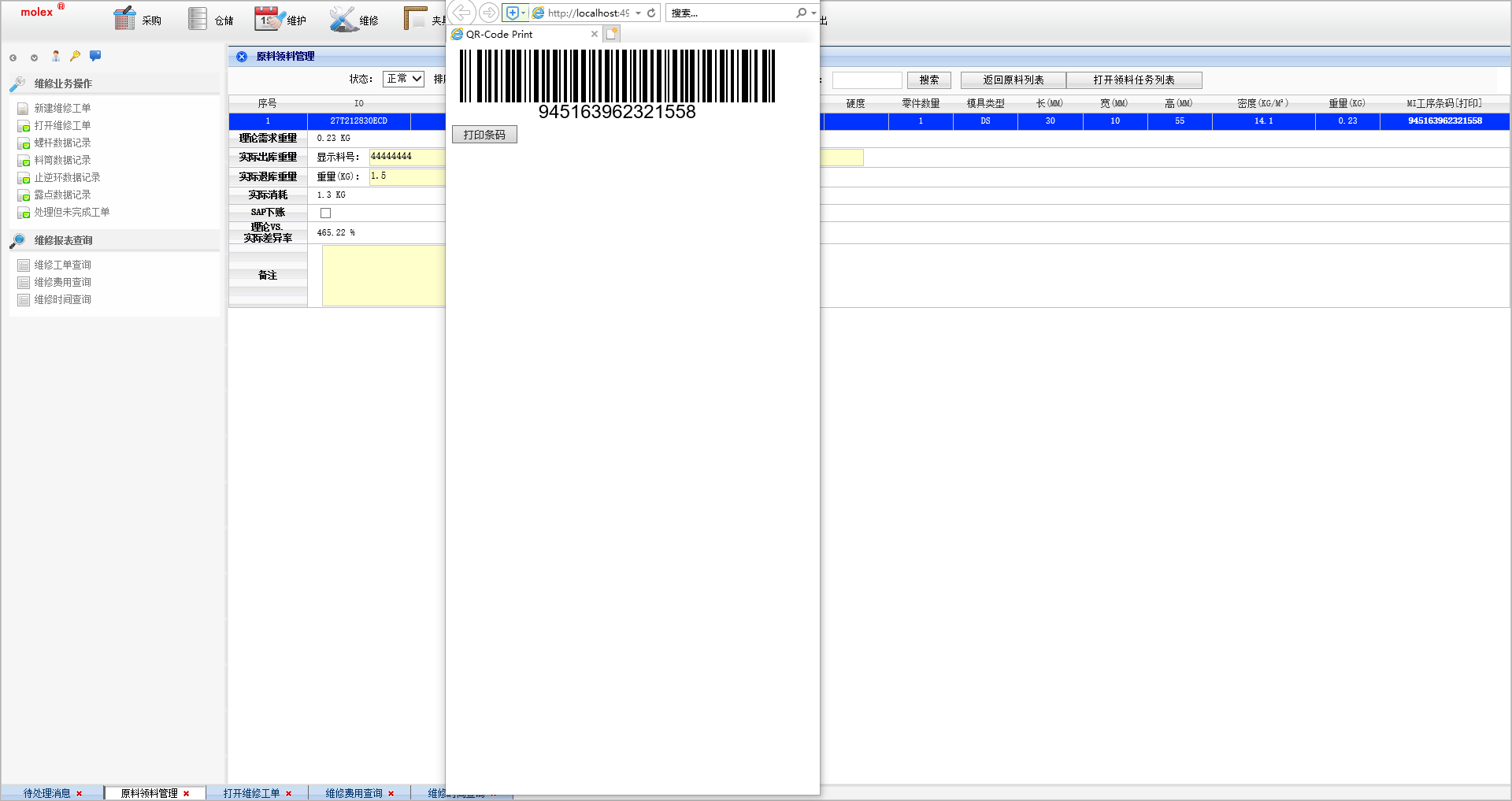Click the browser forward navigation arrow
The image size is (1512, 801).
point(488,13)
